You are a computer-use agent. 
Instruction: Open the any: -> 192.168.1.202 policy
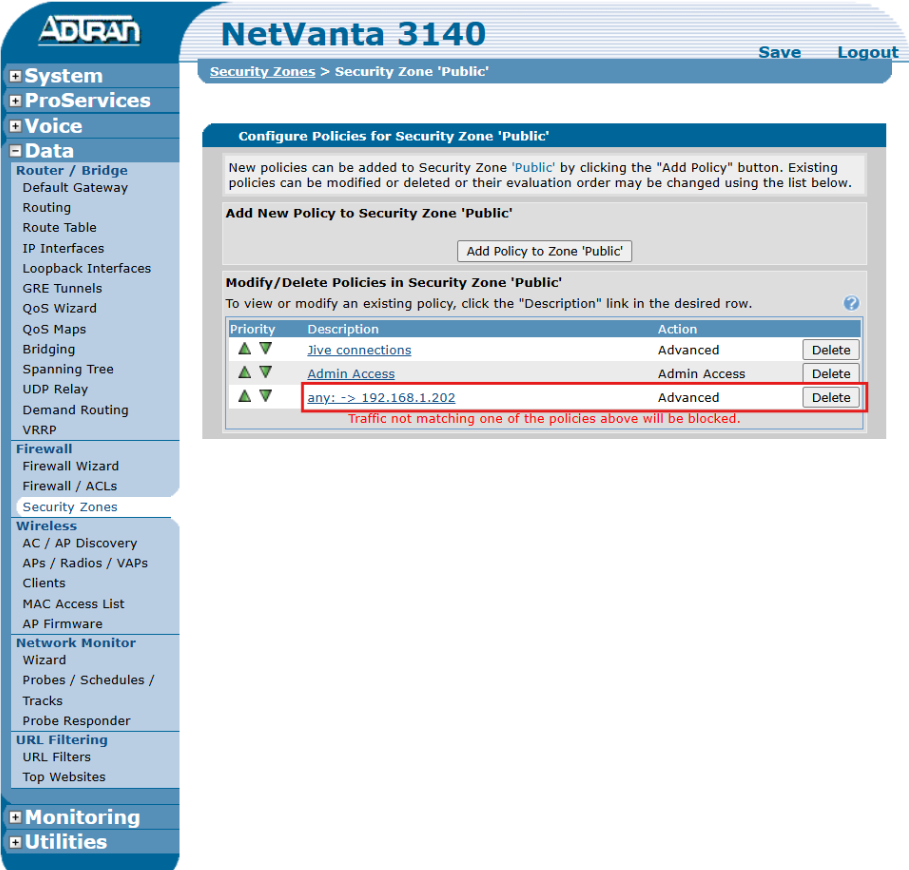381,398
